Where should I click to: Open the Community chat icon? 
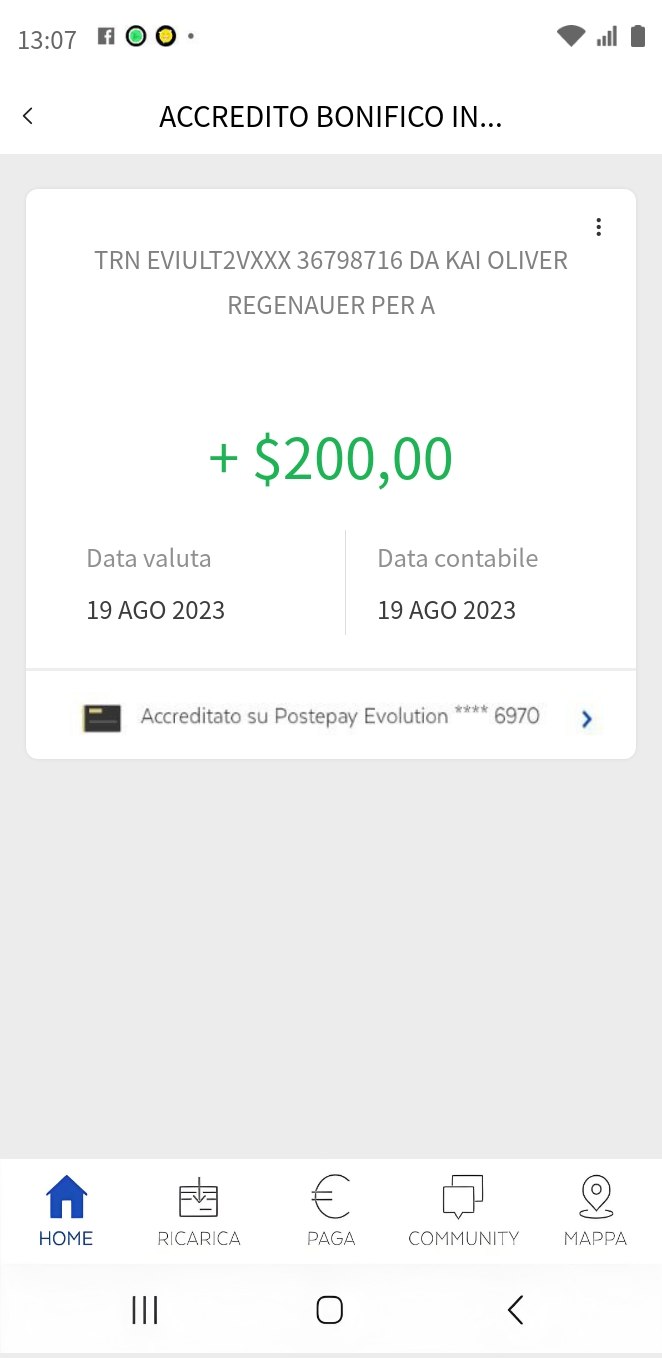point(463,1196)
